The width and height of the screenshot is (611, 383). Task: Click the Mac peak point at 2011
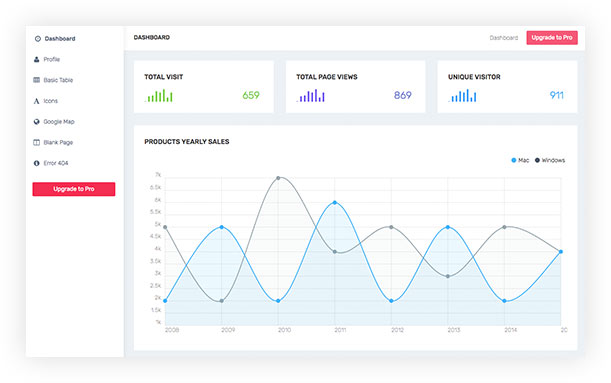coord(335,203)
